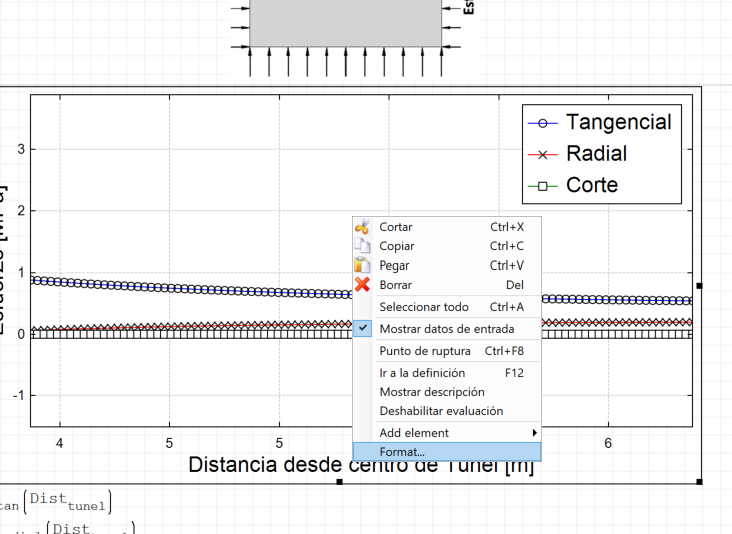Screen dimensions: 732x534
Task: Click Ir a la definición
Action: click(x=422, y=373)
